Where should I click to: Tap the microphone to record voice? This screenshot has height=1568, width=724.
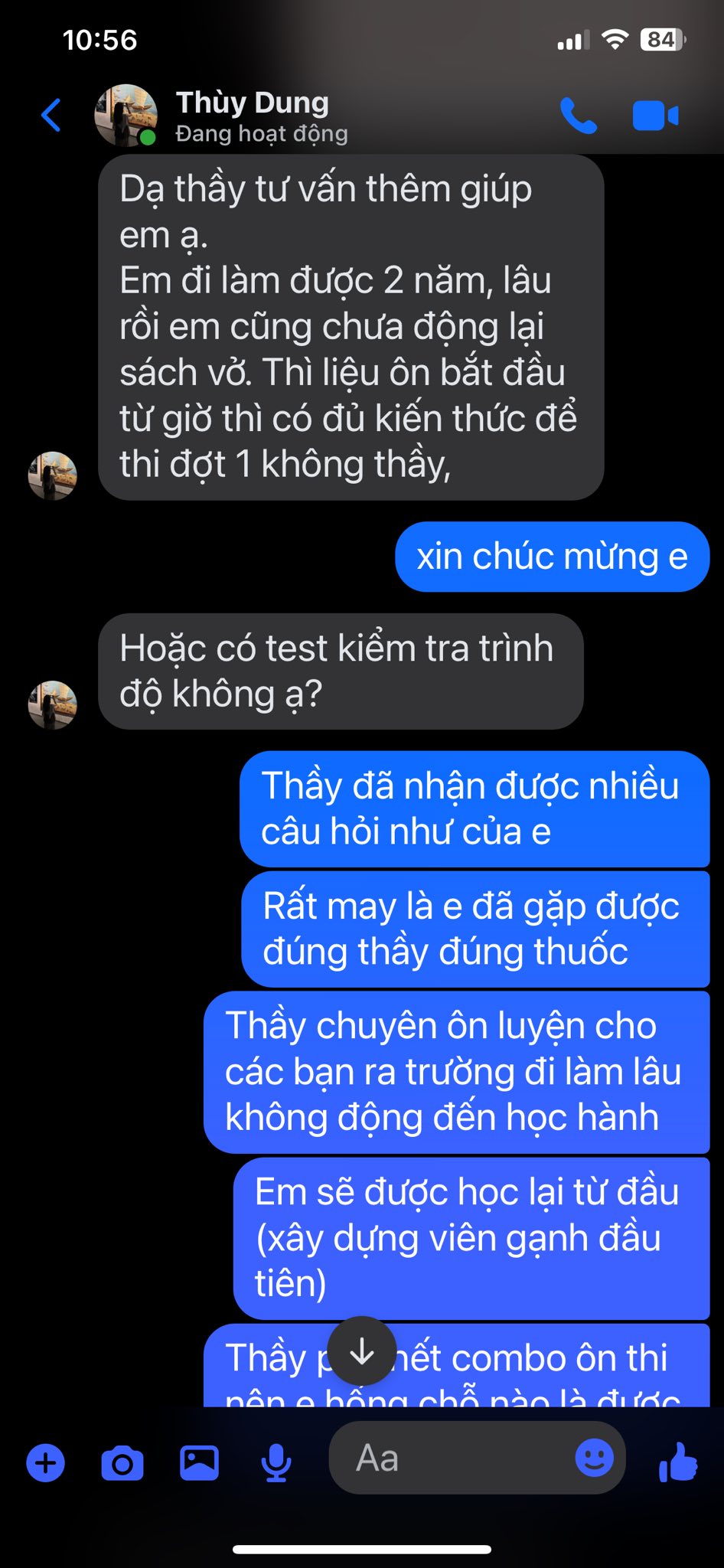coord(276,1463)
